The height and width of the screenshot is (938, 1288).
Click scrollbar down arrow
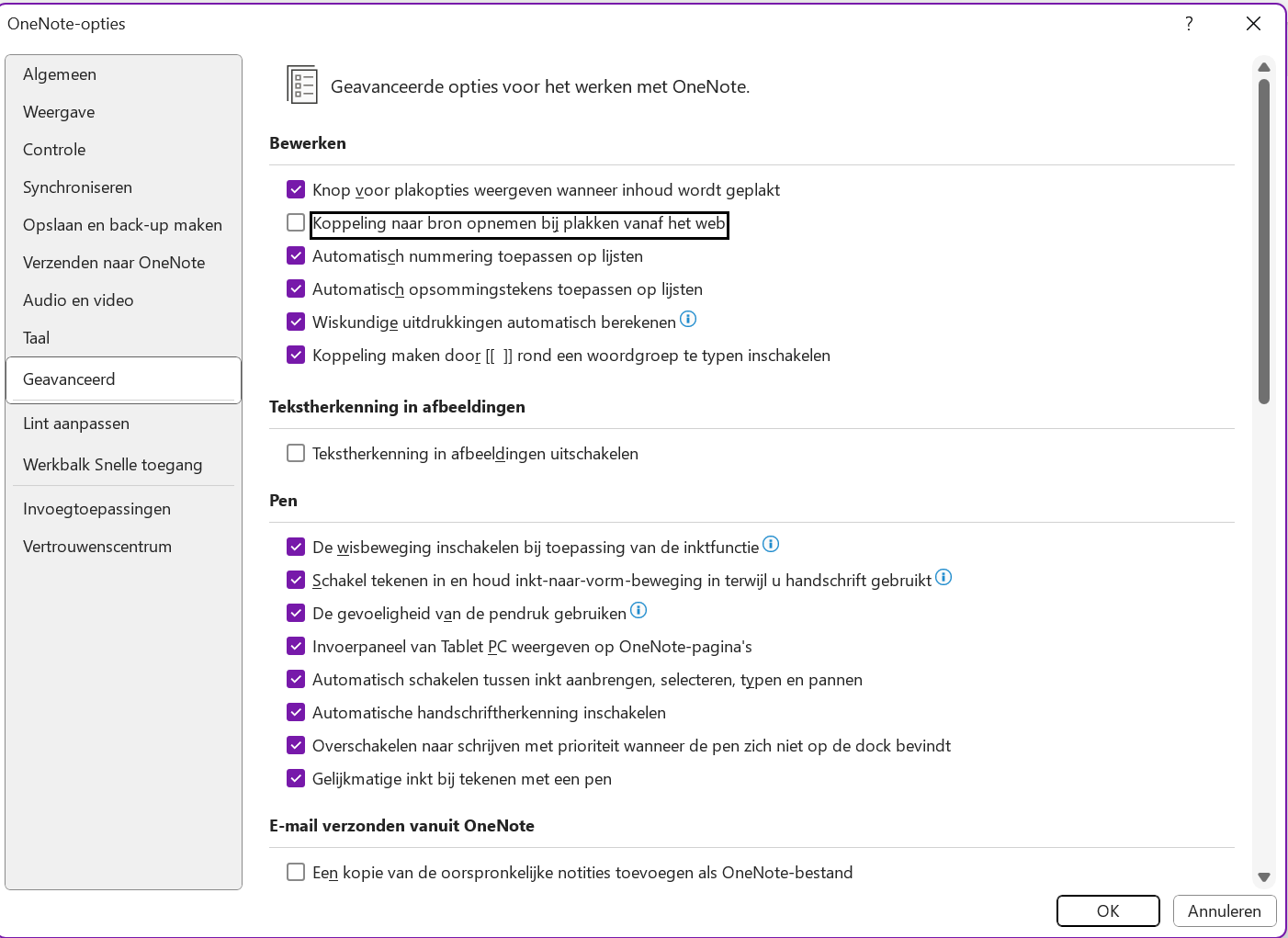pyautogui.click(x=1264, y=877)
